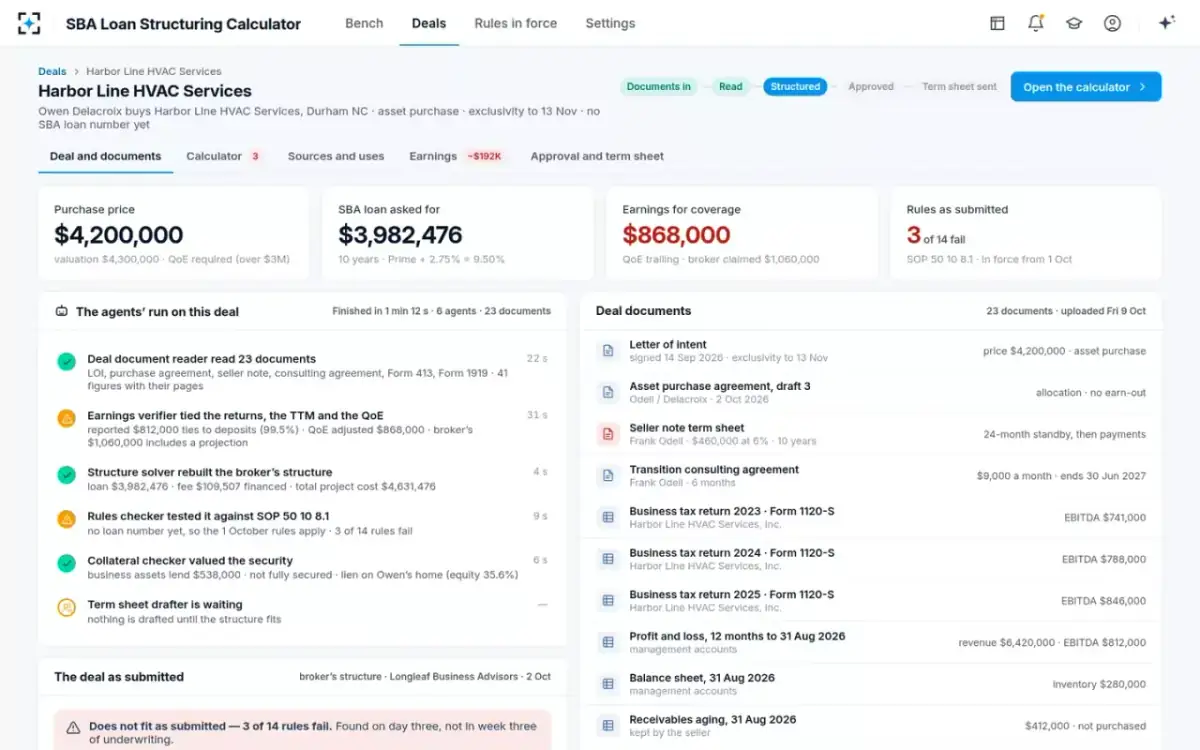Switch to Approval and term sheet tab
Image resolution: width=1200 pixels, height=750 pixels.
coord(597,156)
